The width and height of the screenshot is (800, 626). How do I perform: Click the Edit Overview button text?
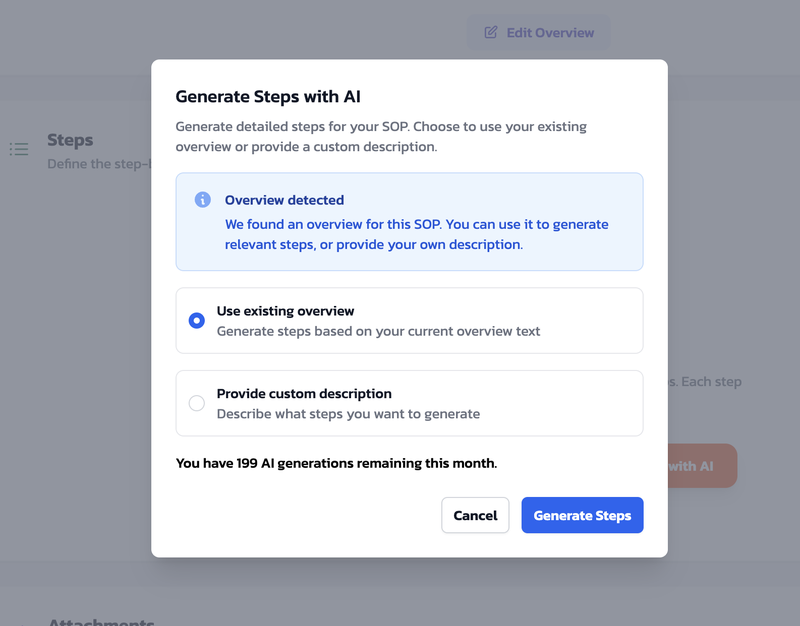point(550,32)
